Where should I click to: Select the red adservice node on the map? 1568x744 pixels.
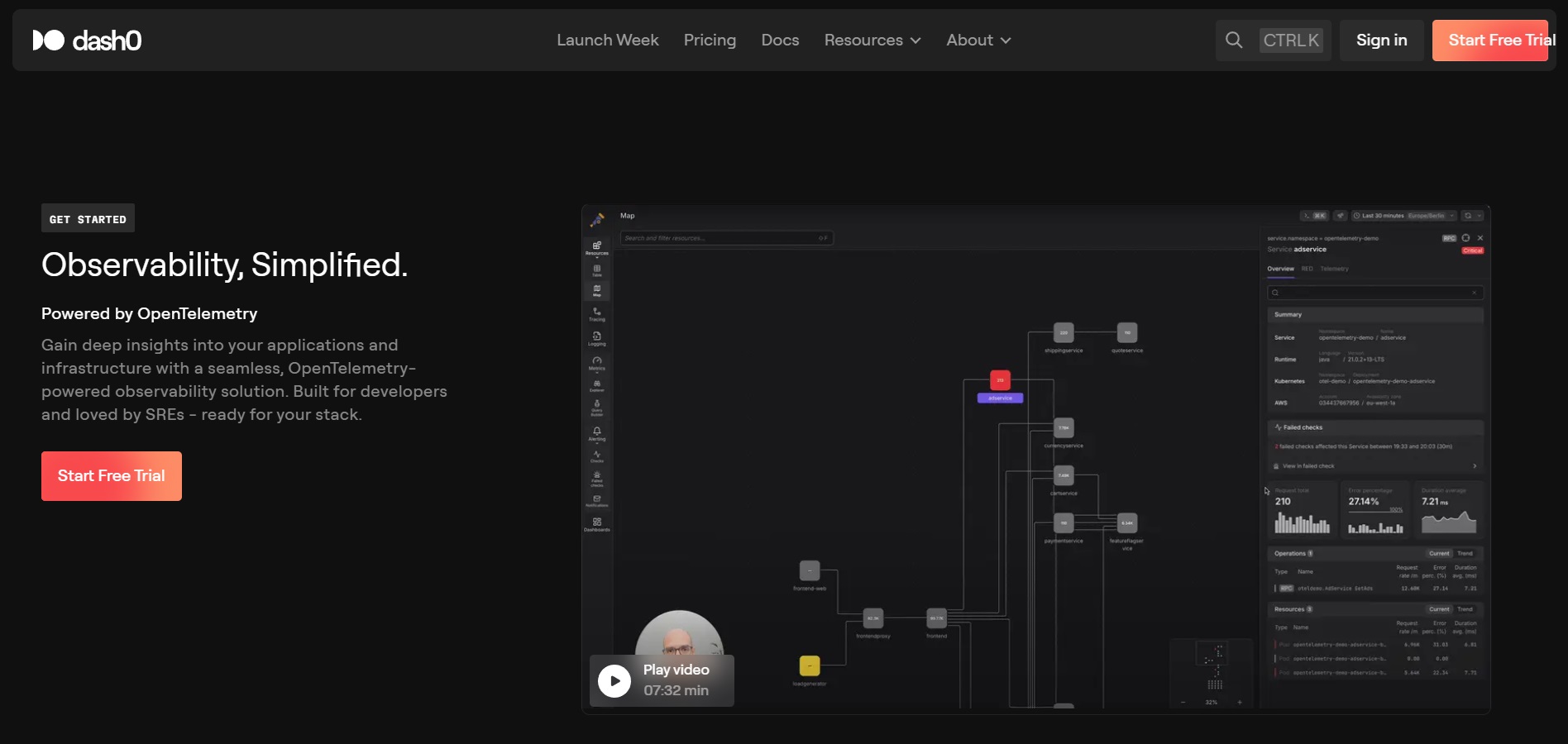point(1001,380)
